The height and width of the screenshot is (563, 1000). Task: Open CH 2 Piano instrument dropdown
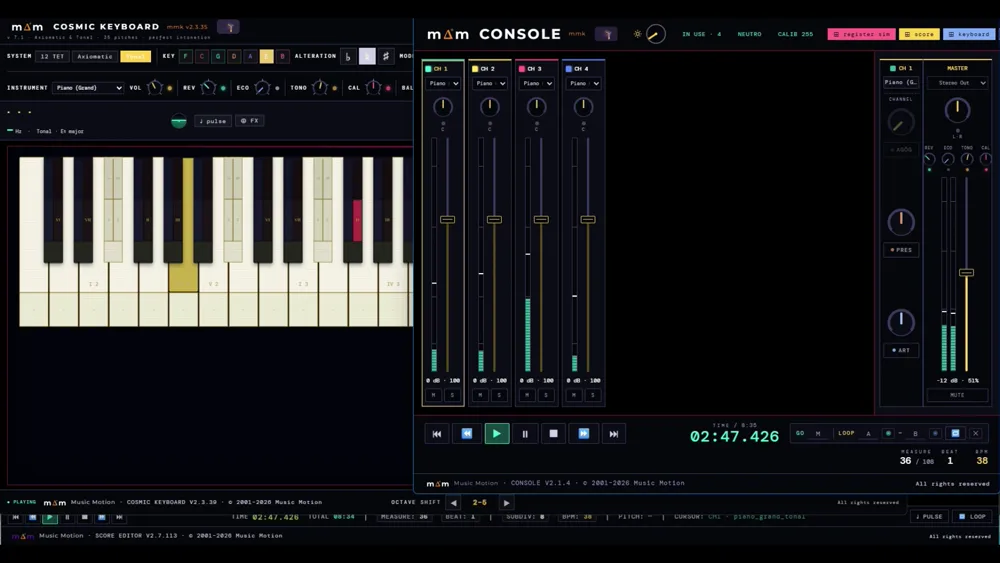(490, 84)
